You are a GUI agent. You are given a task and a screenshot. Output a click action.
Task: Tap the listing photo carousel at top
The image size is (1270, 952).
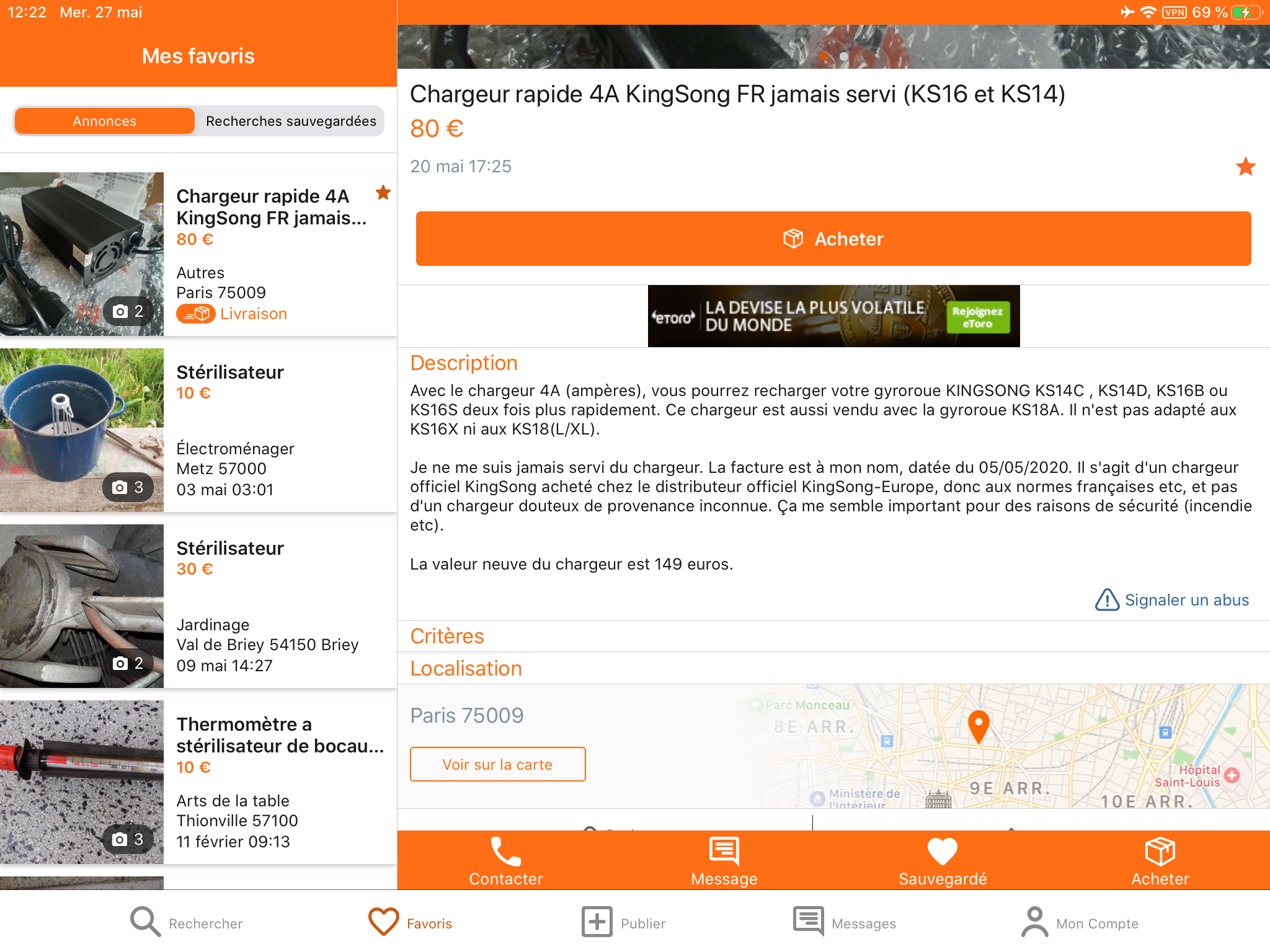833,46
